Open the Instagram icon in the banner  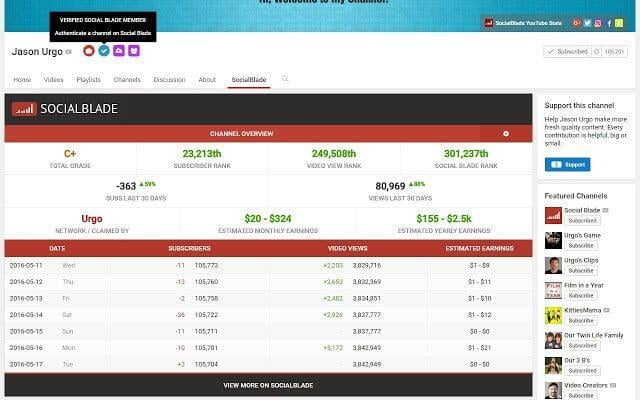click(598, 23)
